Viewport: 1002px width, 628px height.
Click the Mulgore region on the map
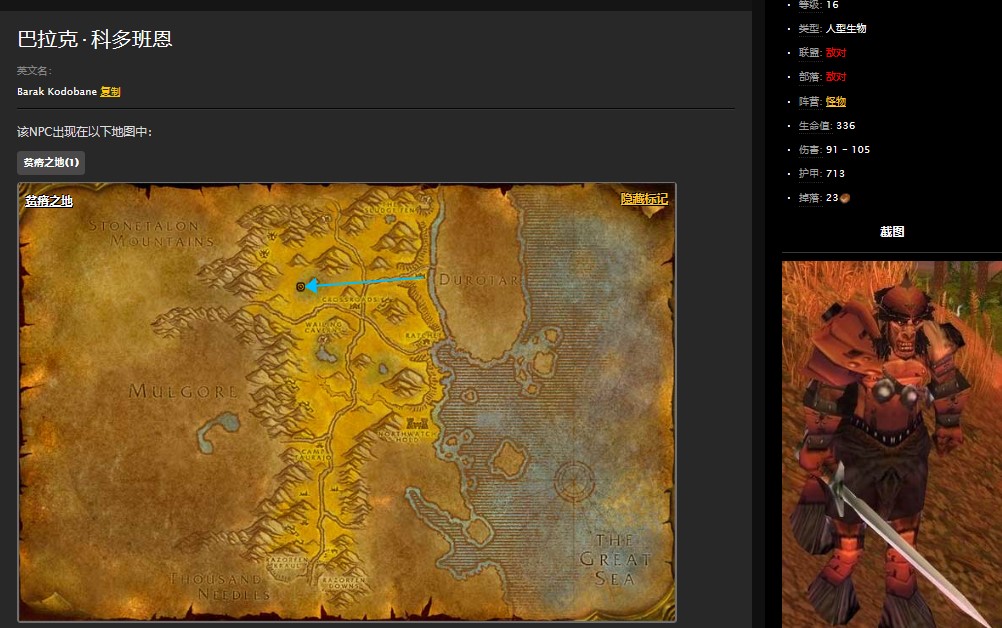click(x=184, y=391)
